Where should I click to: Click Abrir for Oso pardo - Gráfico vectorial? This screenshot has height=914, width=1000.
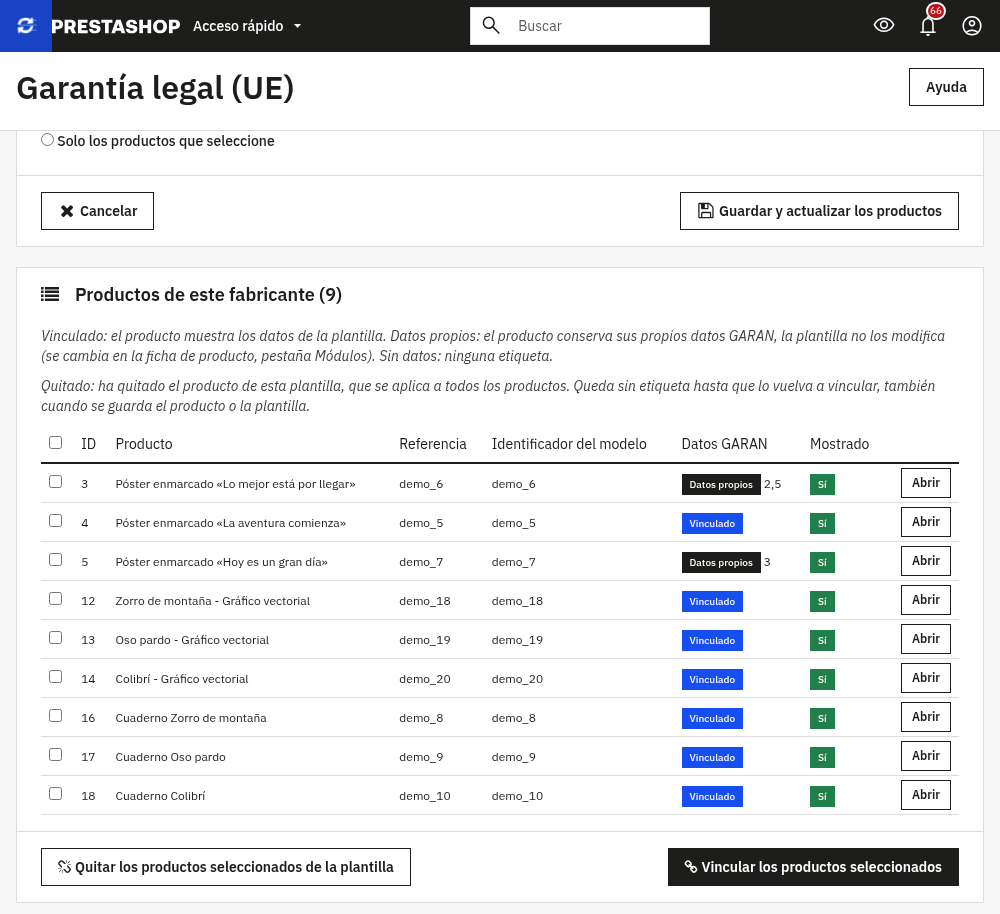(x=925, y=638)
